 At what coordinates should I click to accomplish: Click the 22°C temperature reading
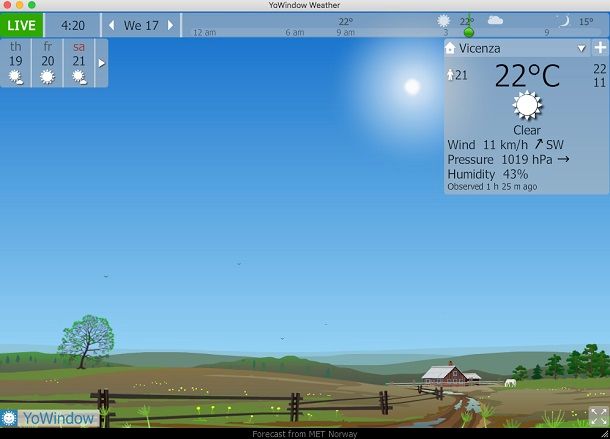click(x=527, y=76)
